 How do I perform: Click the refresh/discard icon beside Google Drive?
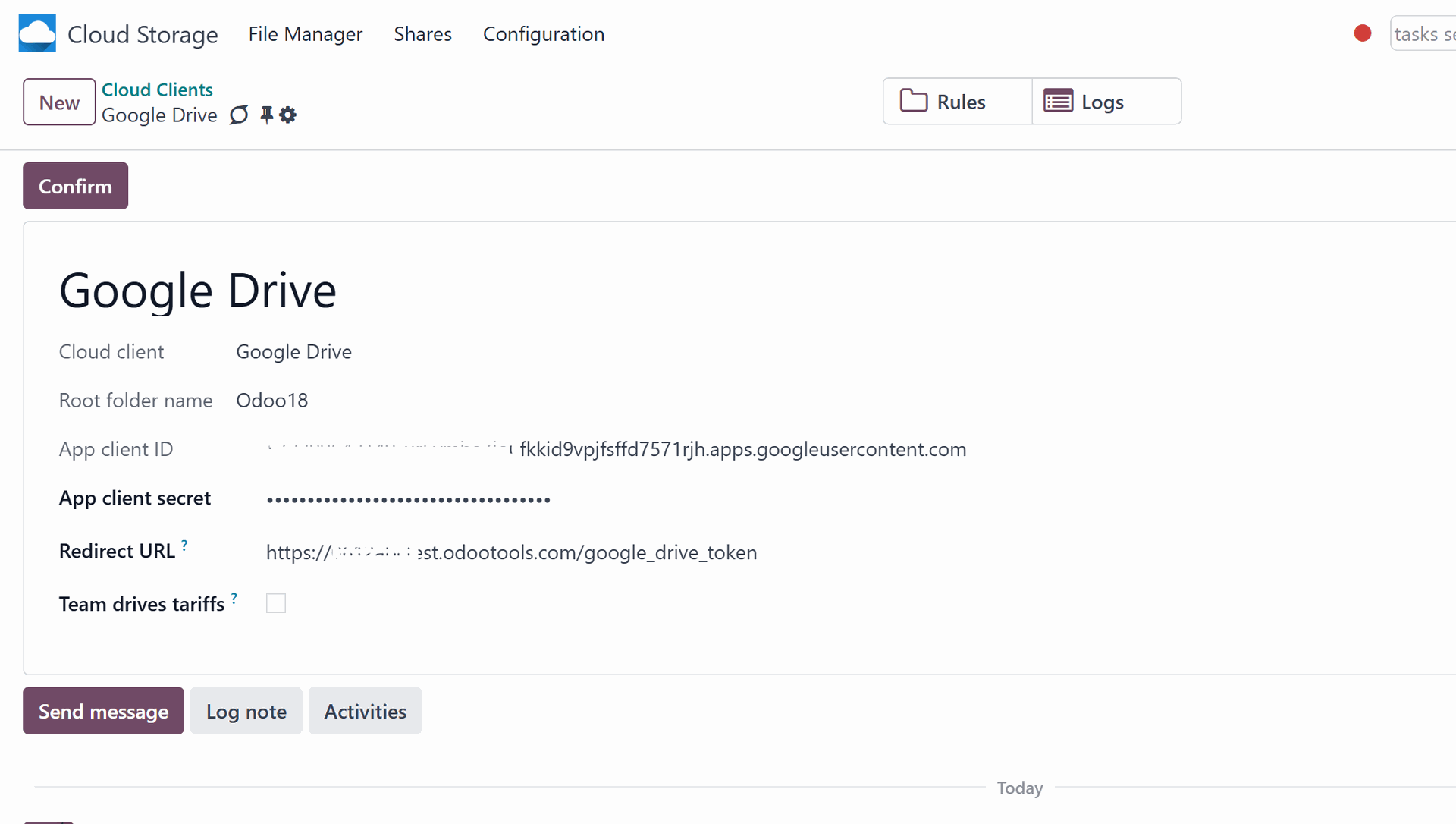pyautogui.click(x=239, y=115)
